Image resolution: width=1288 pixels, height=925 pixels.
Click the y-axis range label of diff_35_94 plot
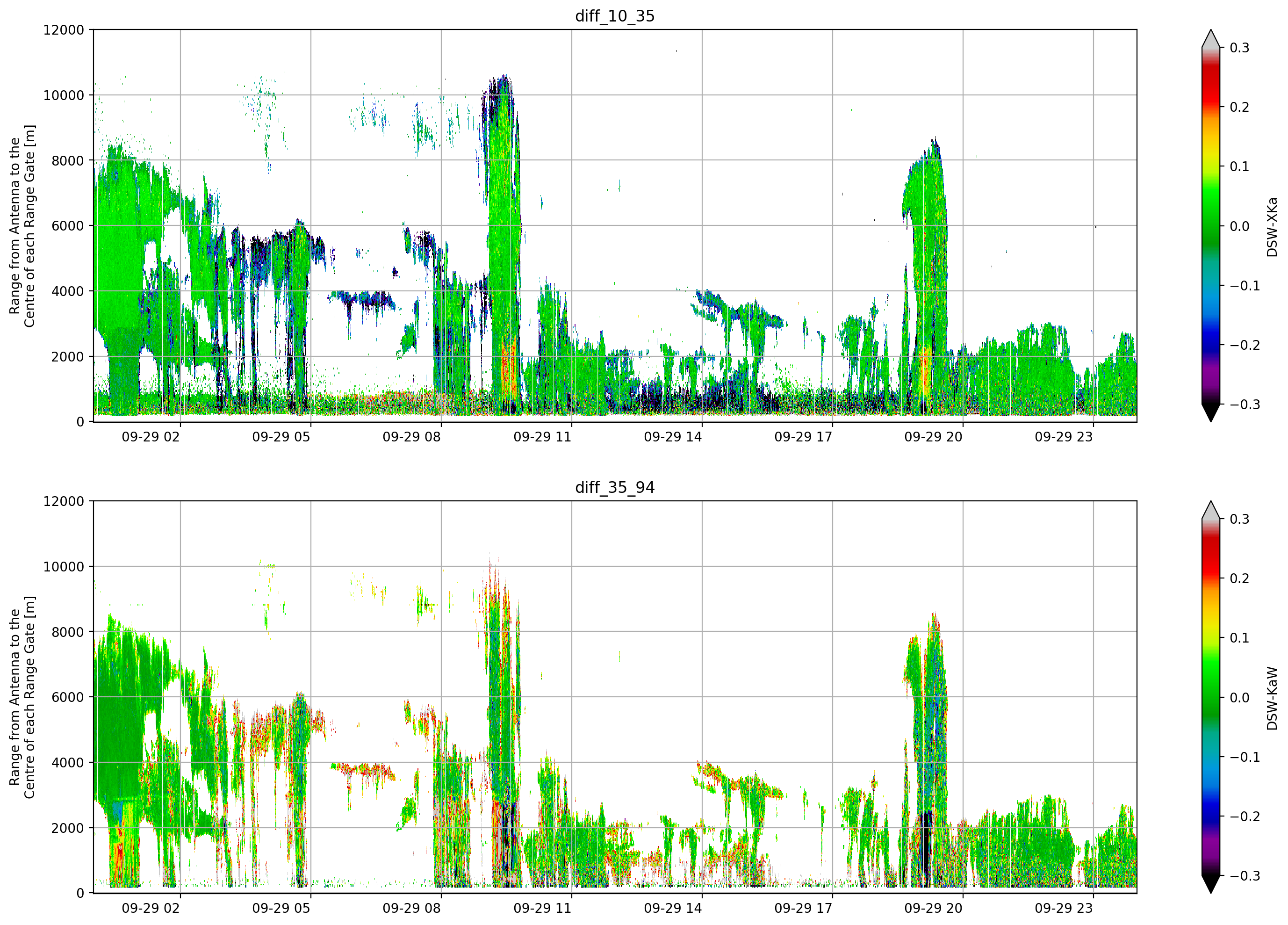pyautogui.click(x=22, y=697)
